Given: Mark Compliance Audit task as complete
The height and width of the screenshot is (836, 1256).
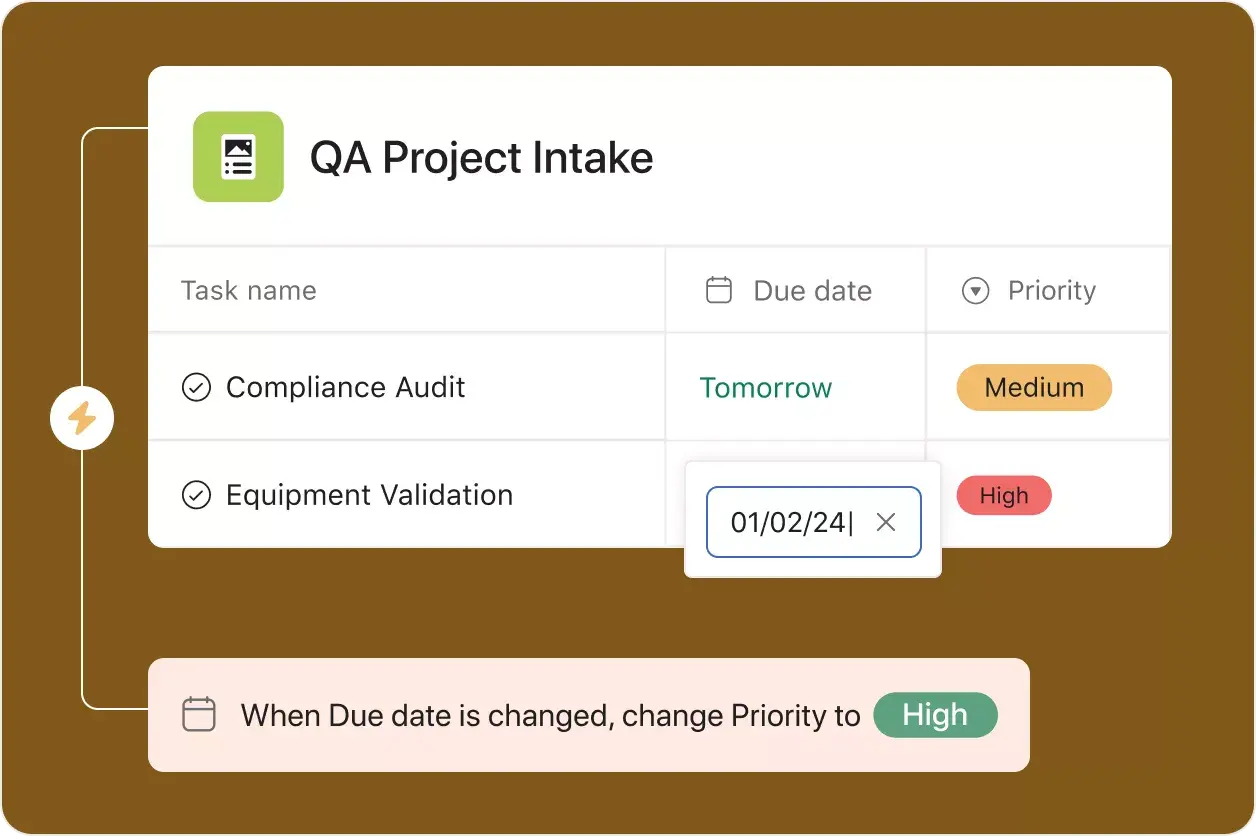Looking at the screenshot, I should 196,388.
